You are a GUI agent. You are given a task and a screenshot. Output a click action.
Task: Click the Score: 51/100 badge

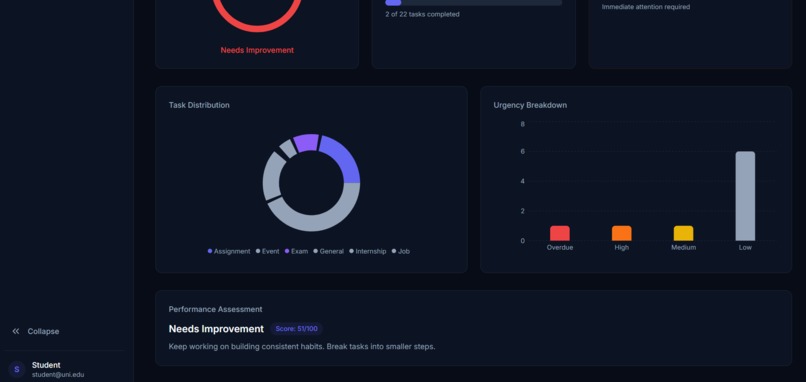(x=297, y=329)
